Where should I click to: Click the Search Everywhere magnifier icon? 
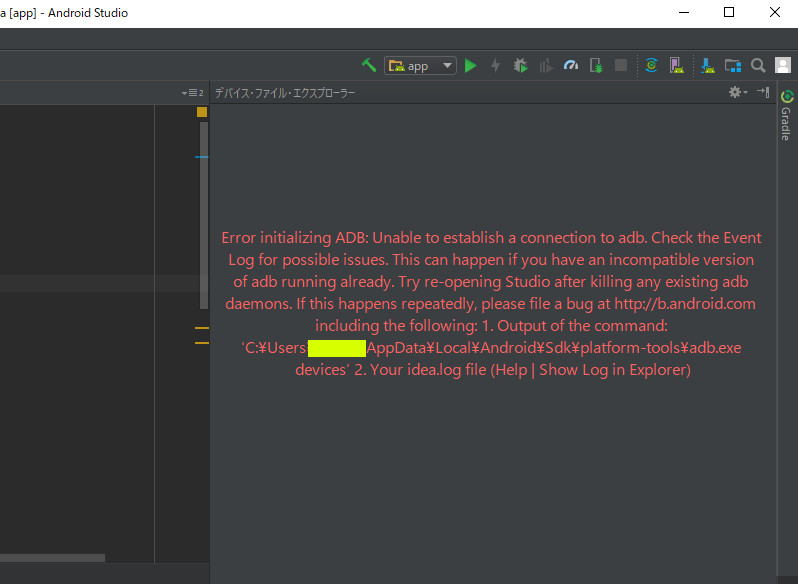click(758, 66)
